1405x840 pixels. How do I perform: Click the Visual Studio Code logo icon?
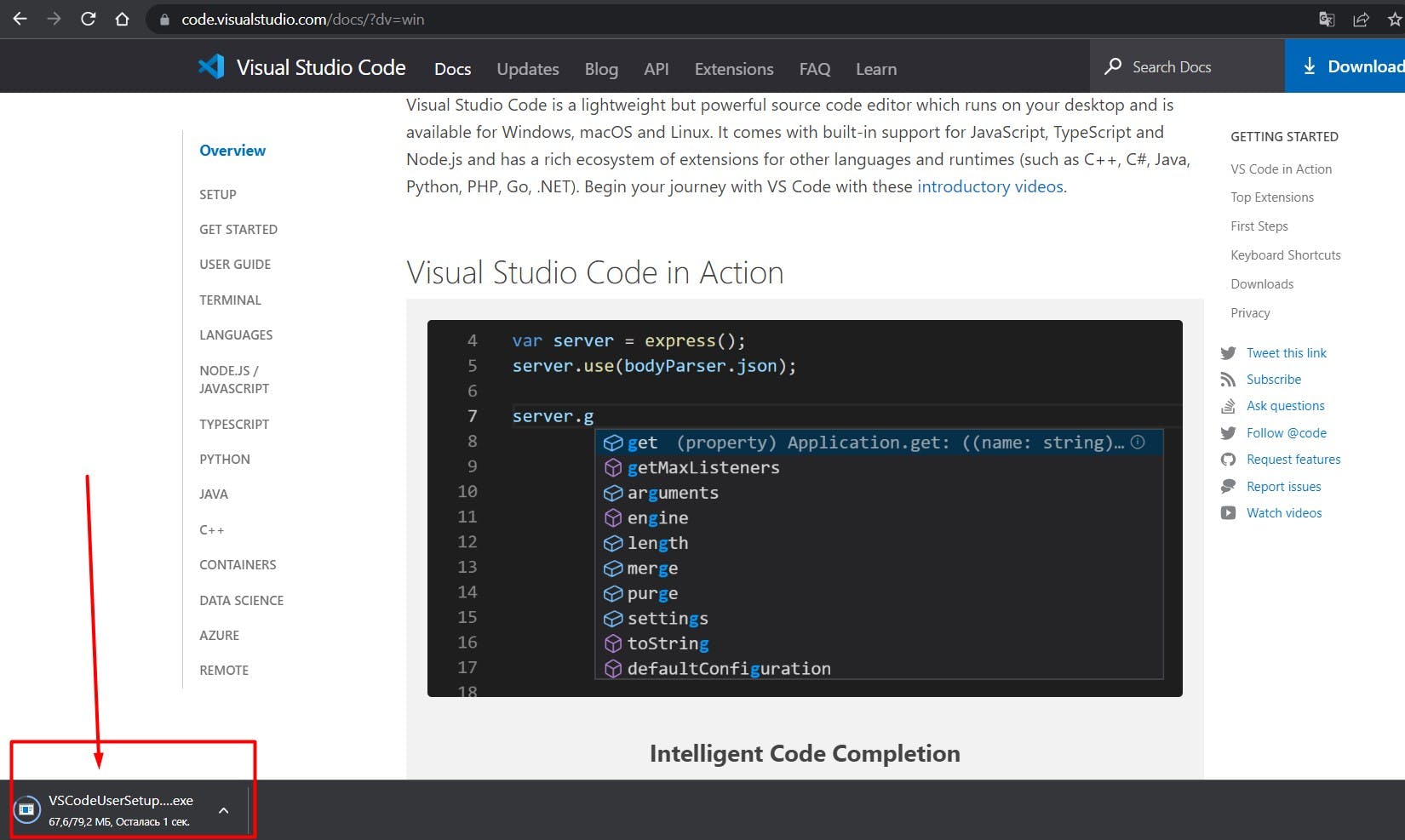coord(211,66)
